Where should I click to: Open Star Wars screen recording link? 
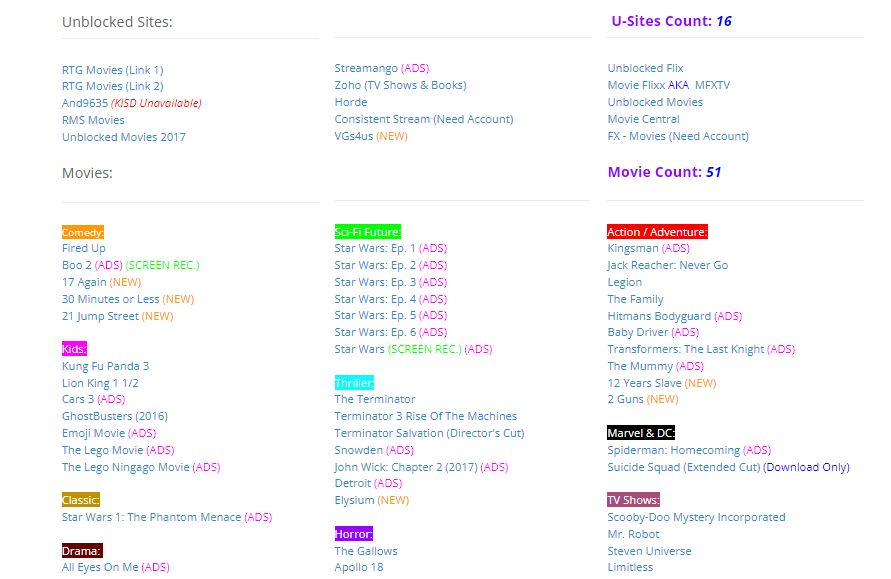(360, 349)
